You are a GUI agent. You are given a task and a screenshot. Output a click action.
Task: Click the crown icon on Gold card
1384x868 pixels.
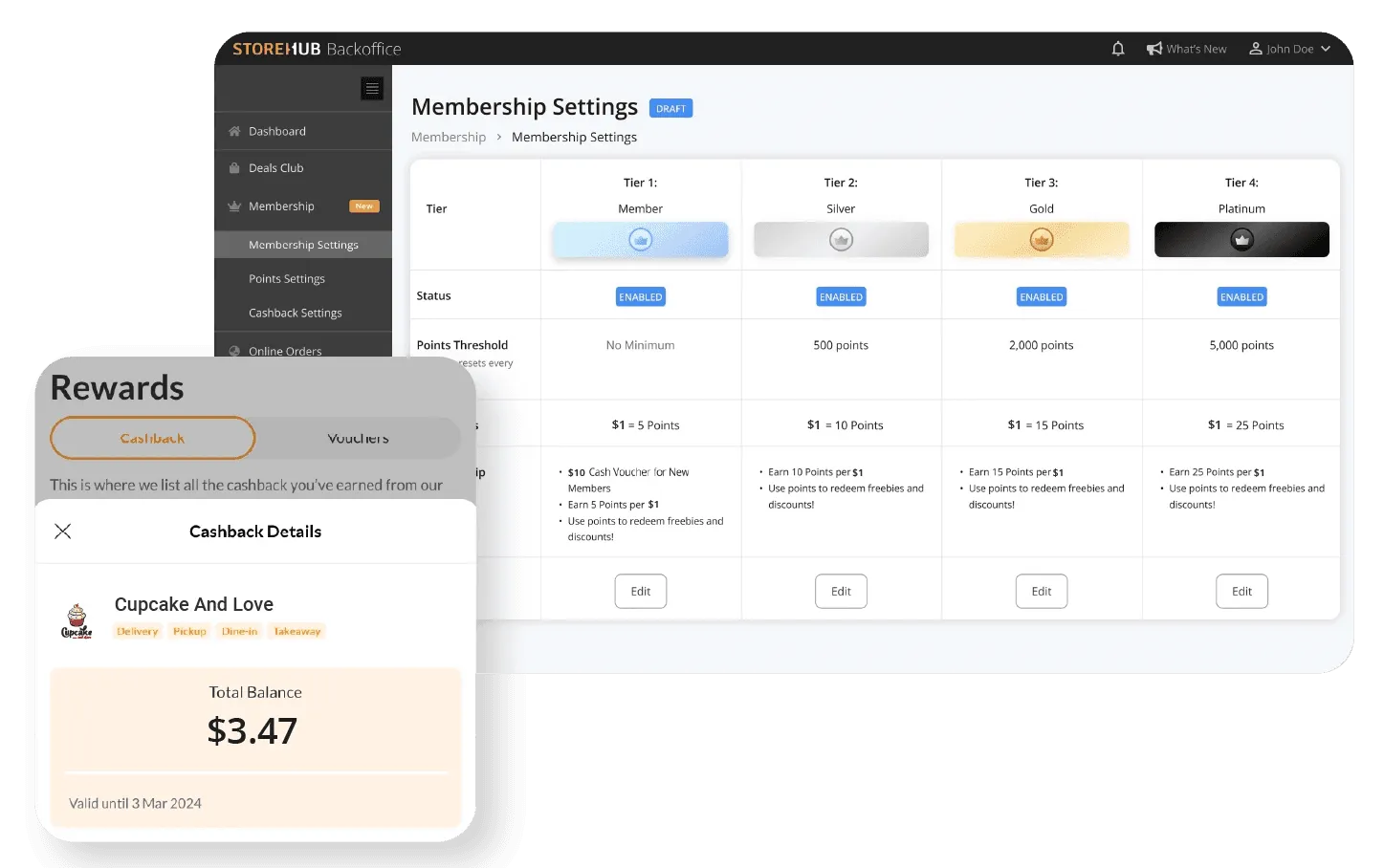point(1042,240)
